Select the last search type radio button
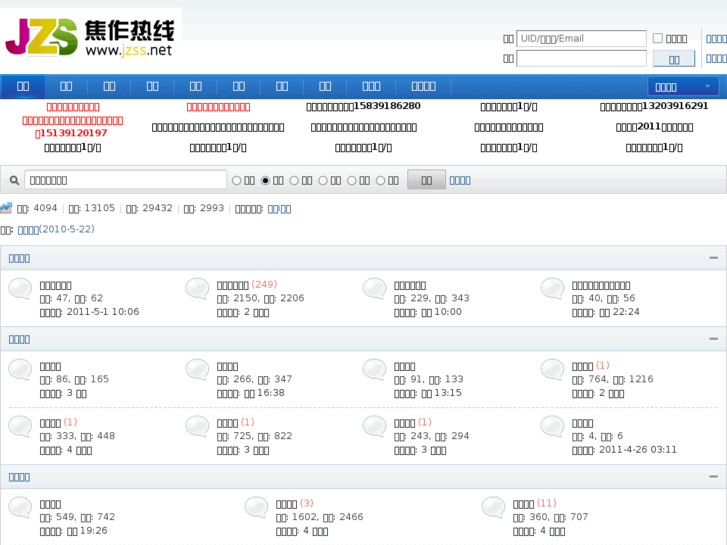The height and width of the screenshot is (545, 727). tap(380, 180)
